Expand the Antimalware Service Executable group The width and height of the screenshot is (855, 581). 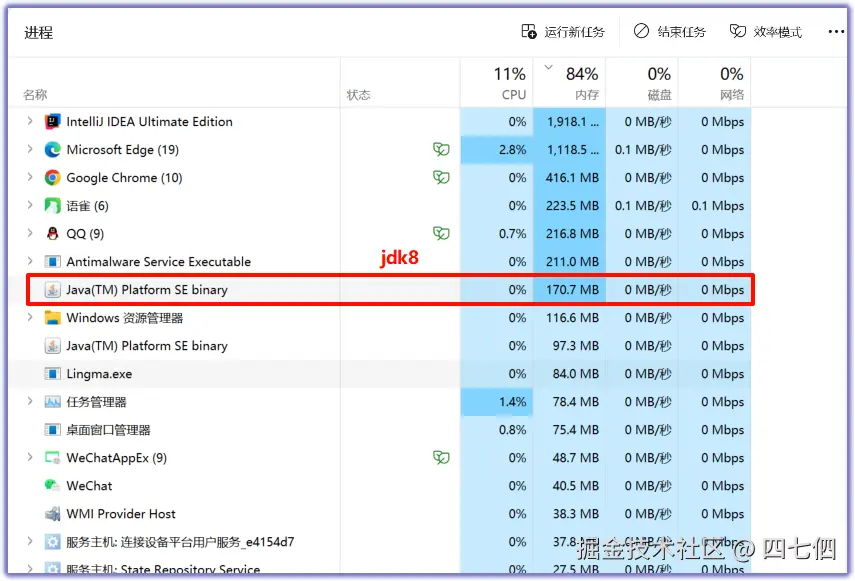[30, 261]
